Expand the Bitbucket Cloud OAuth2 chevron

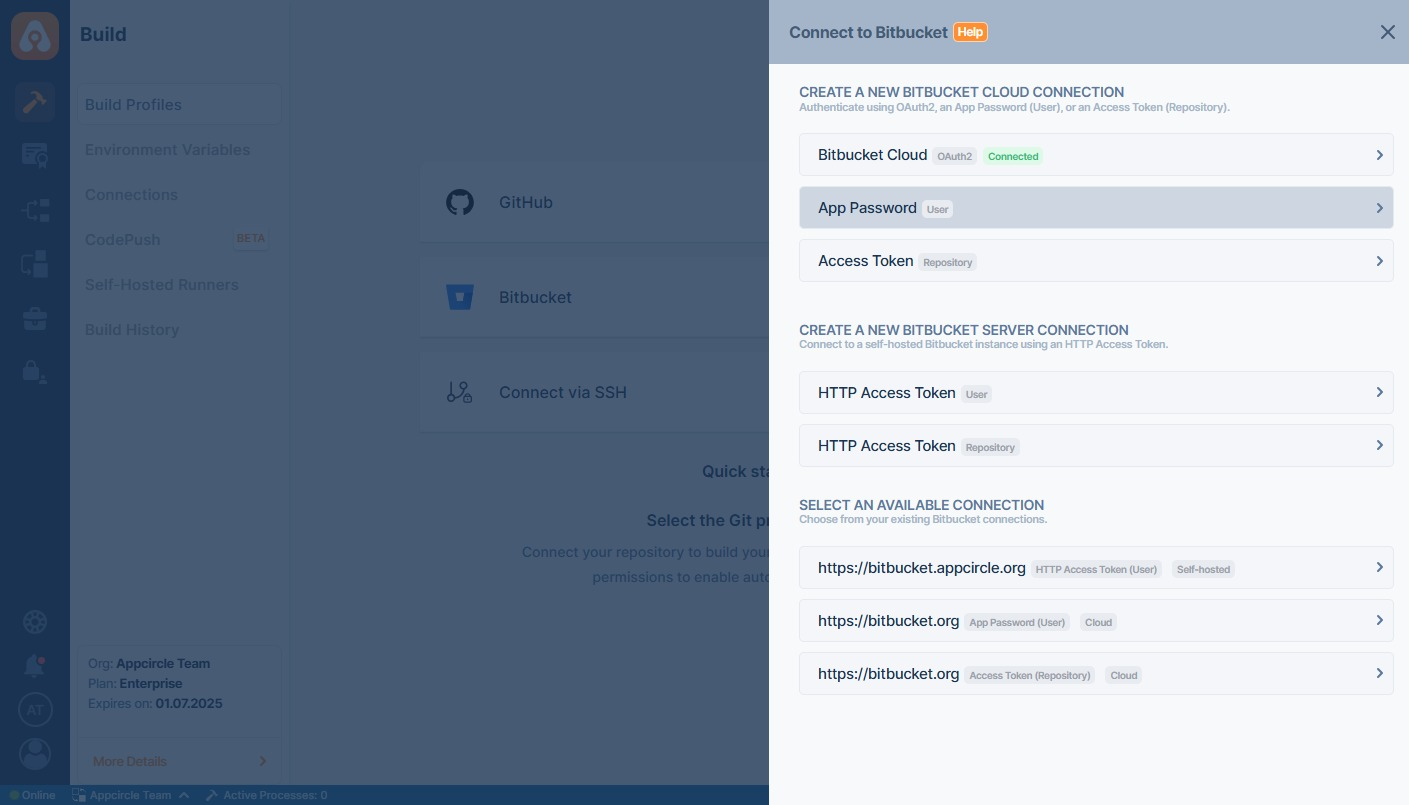(1379, 155)
